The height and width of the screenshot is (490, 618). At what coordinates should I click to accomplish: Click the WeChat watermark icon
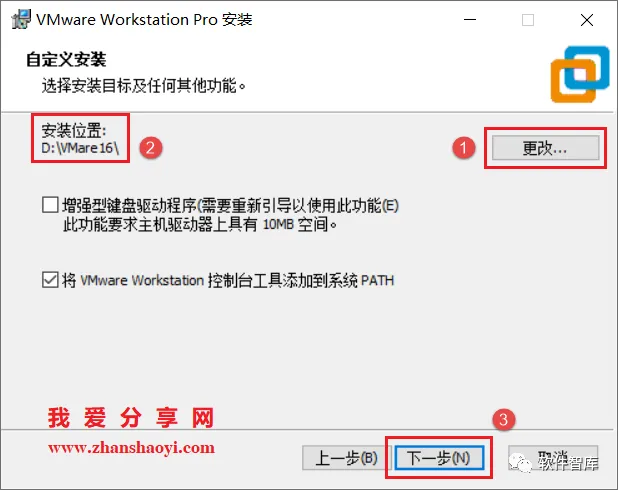pyautogui.click(x=520, y=462)
